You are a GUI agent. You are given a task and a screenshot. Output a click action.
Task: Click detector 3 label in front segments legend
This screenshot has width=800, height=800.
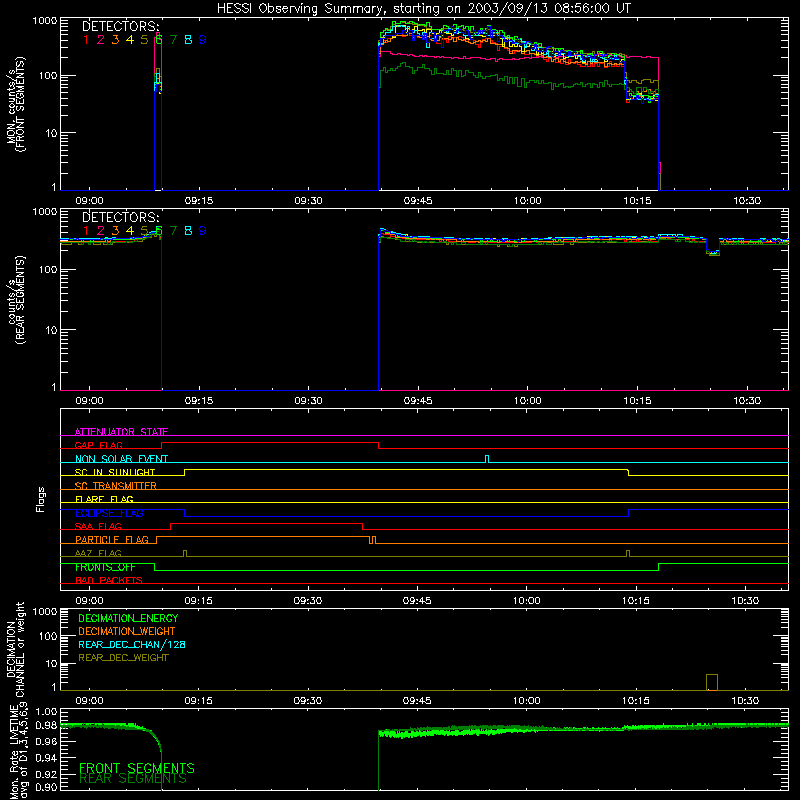click(115, 40)
